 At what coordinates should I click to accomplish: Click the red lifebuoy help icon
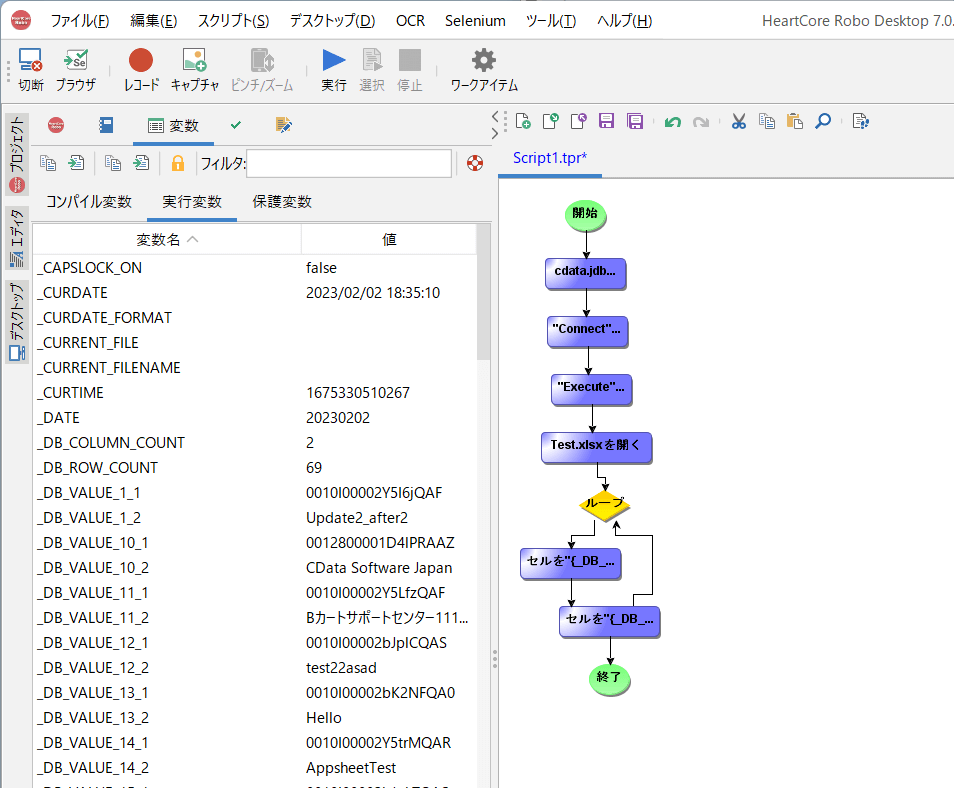[475, 163]
